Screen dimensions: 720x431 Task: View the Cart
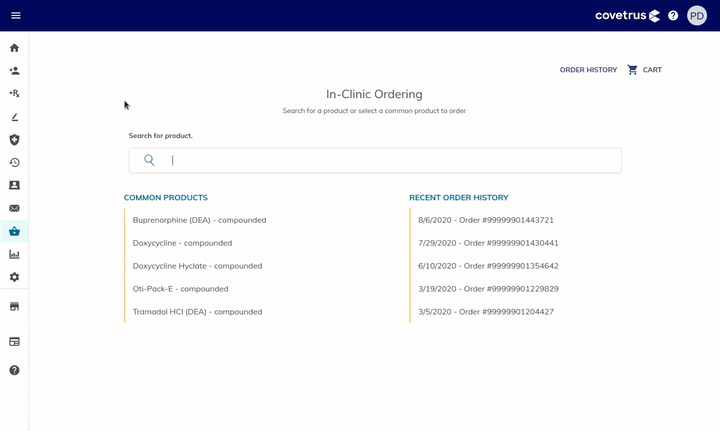[x=645, y=70]
